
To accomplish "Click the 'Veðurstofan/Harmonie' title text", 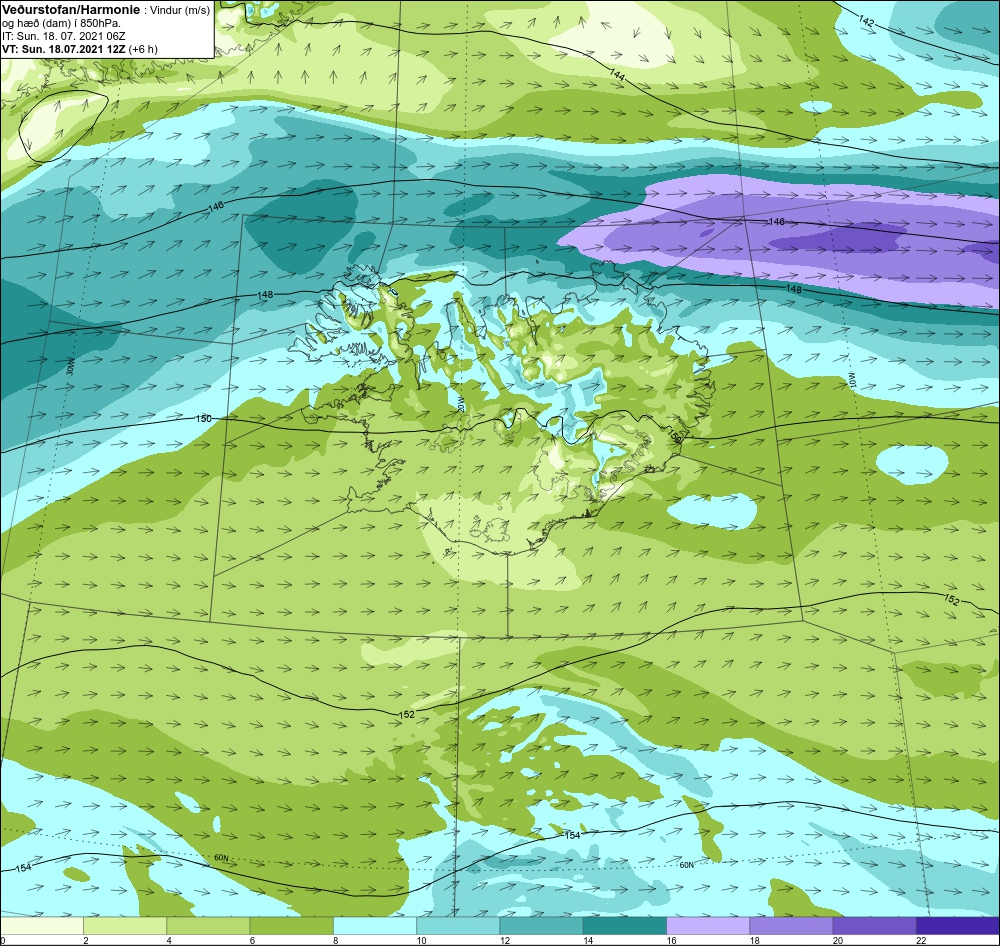I will (71, 11).
